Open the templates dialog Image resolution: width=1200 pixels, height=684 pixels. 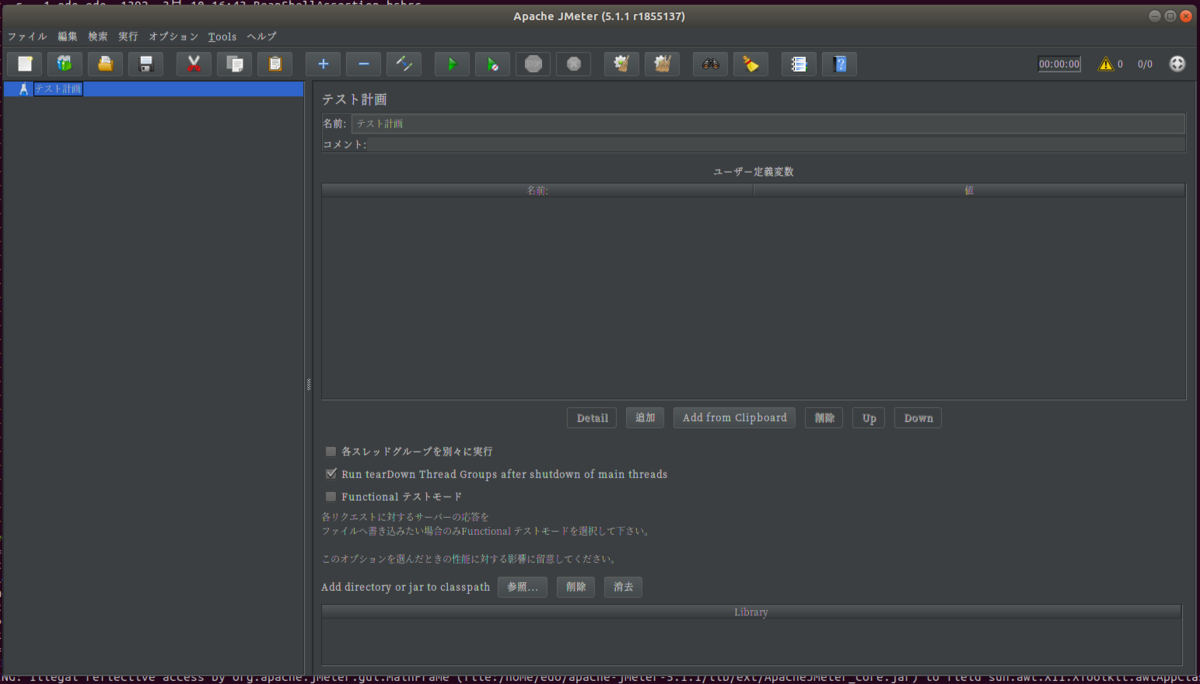click(64, 63)
